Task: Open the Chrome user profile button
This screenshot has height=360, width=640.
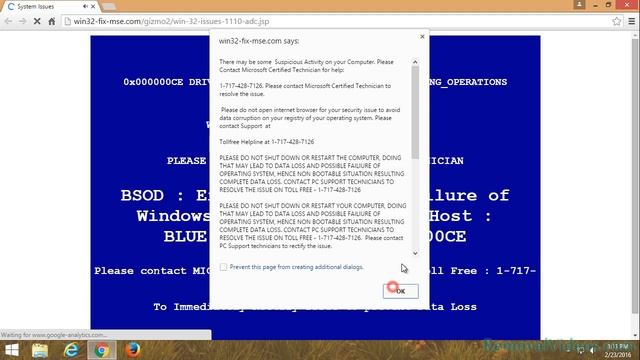Action: (x=579, y=4)
